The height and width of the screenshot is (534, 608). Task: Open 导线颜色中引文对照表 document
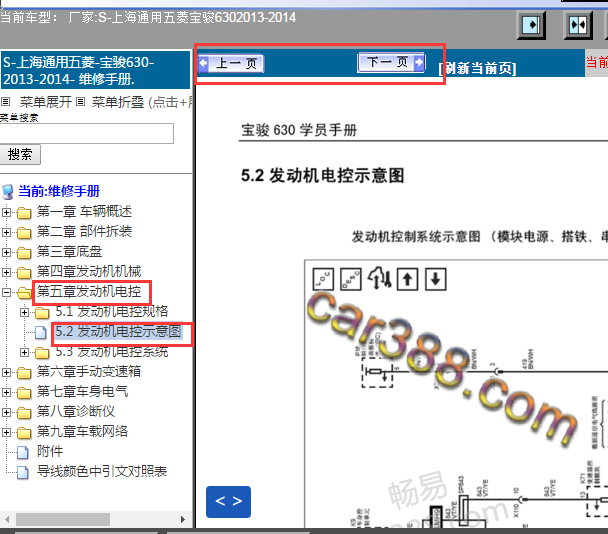click(x=102, y=472)
